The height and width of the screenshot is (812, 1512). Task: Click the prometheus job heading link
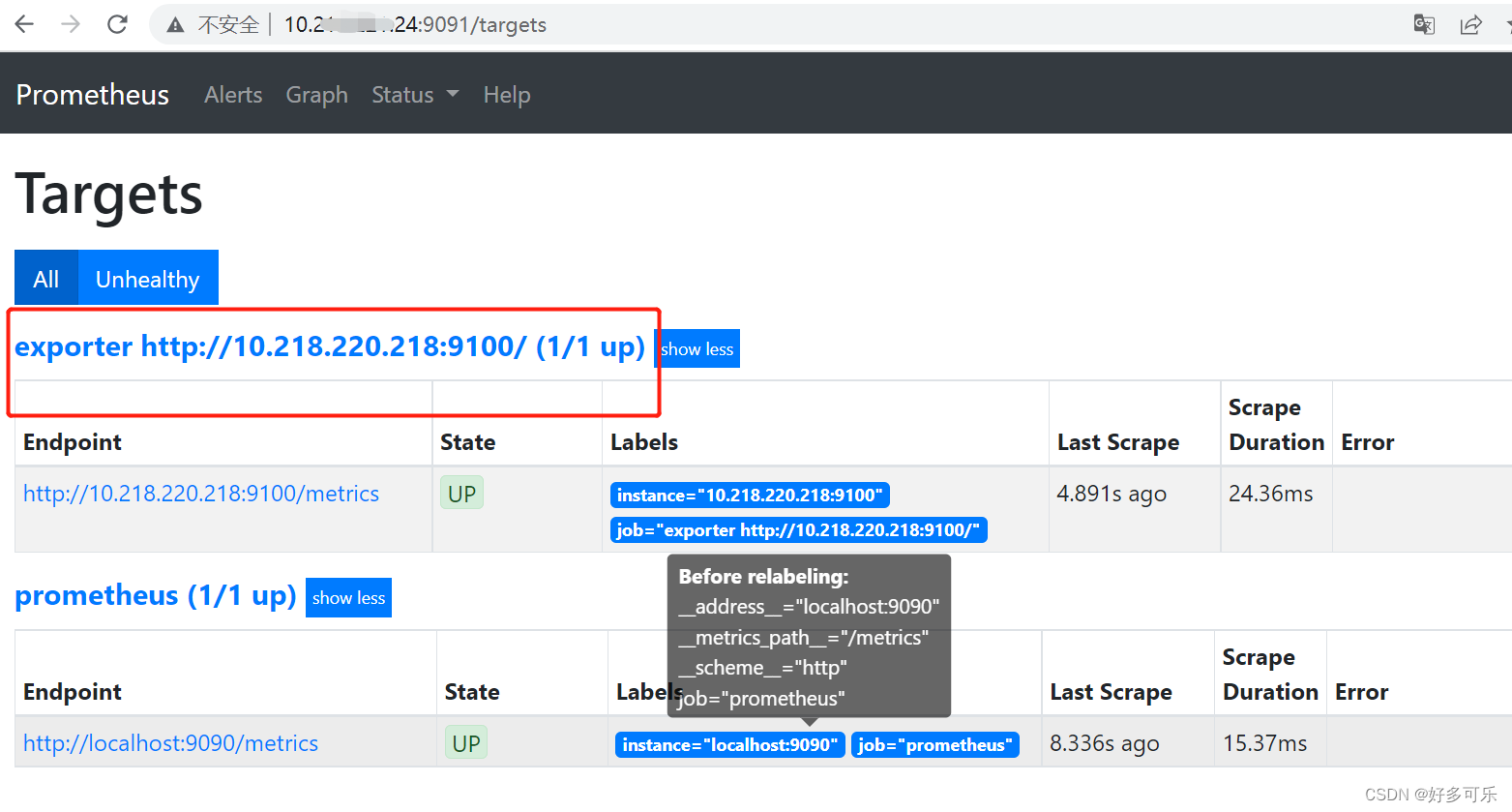coord(156,595)
